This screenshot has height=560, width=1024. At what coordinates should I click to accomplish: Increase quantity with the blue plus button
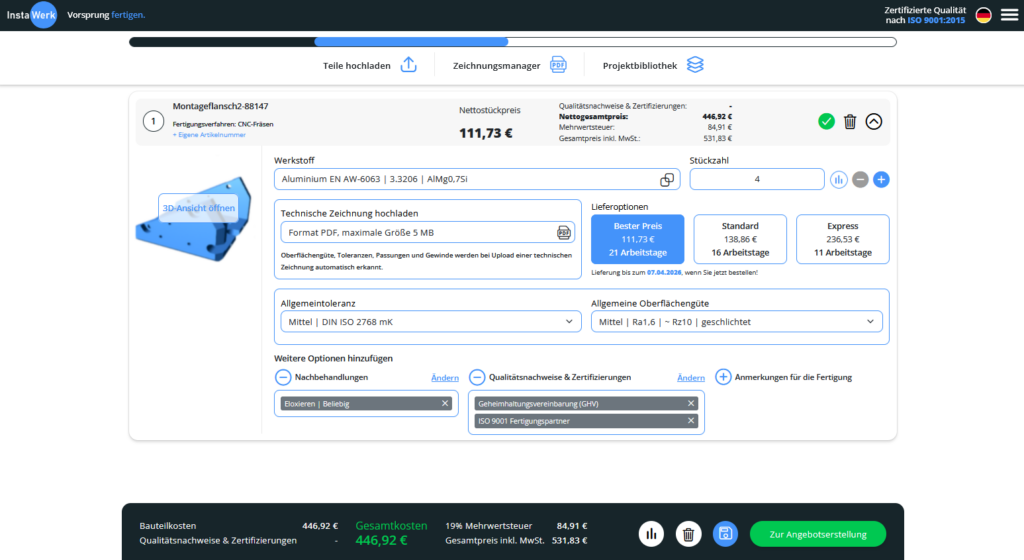881,180
